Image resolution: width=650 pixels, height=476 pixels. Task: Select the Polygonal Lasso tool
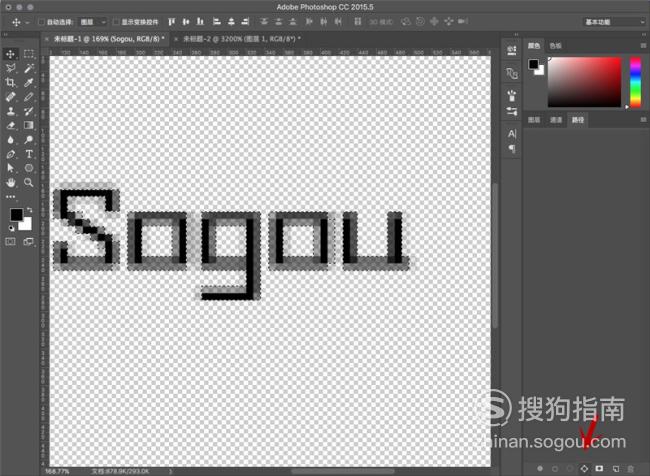(x=10, y=68)
